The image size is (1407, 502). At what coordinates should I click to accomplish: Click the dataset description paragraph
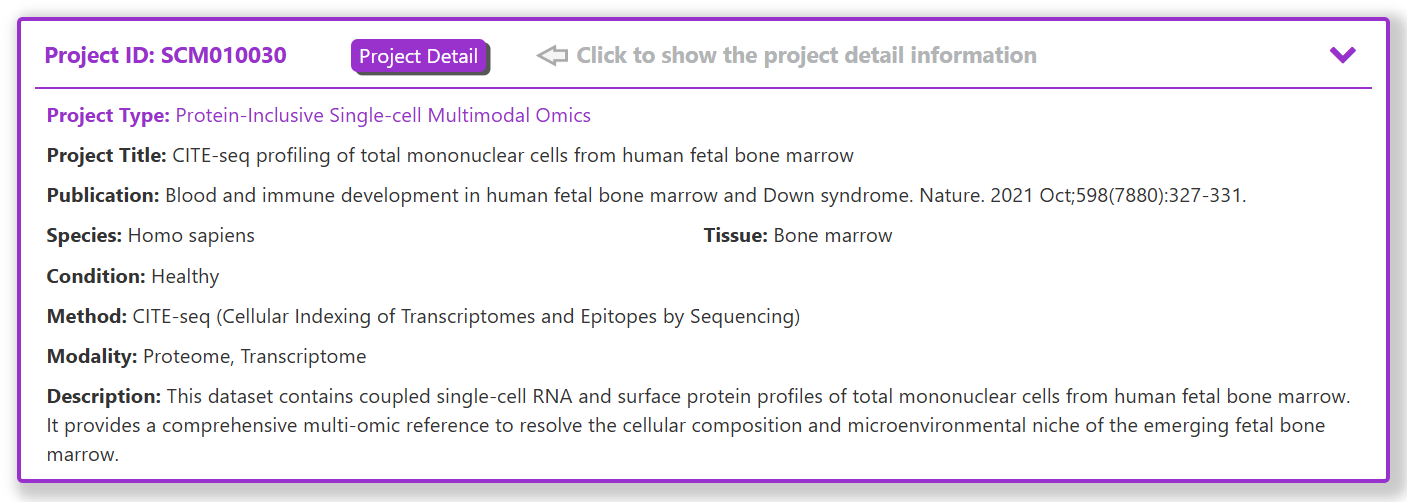pos(699,426)
